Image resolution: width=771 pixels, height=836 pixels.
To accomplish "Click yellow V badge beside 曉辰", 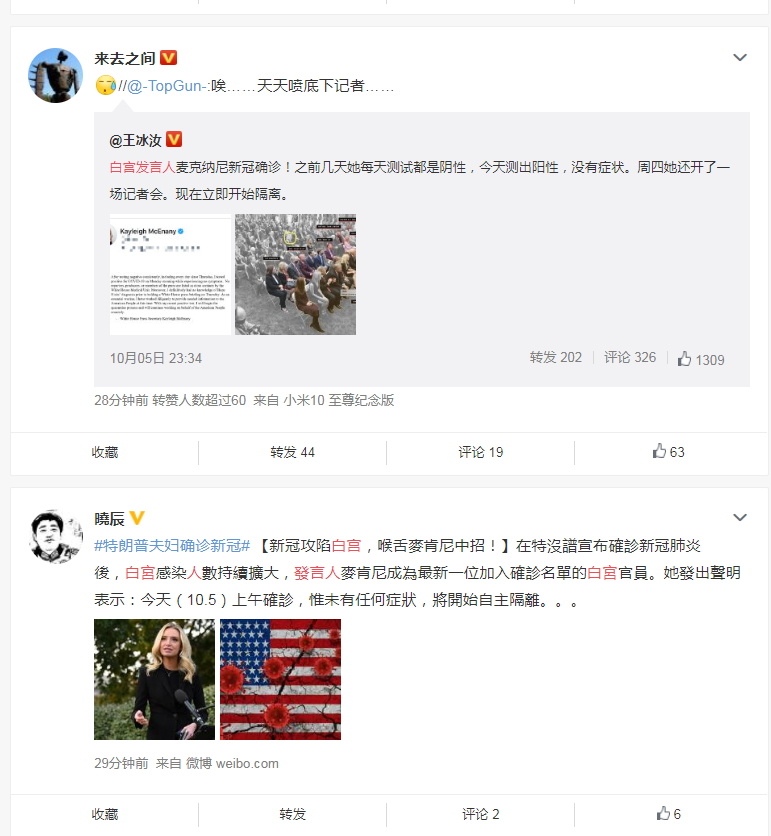I will tap(137, 518).
